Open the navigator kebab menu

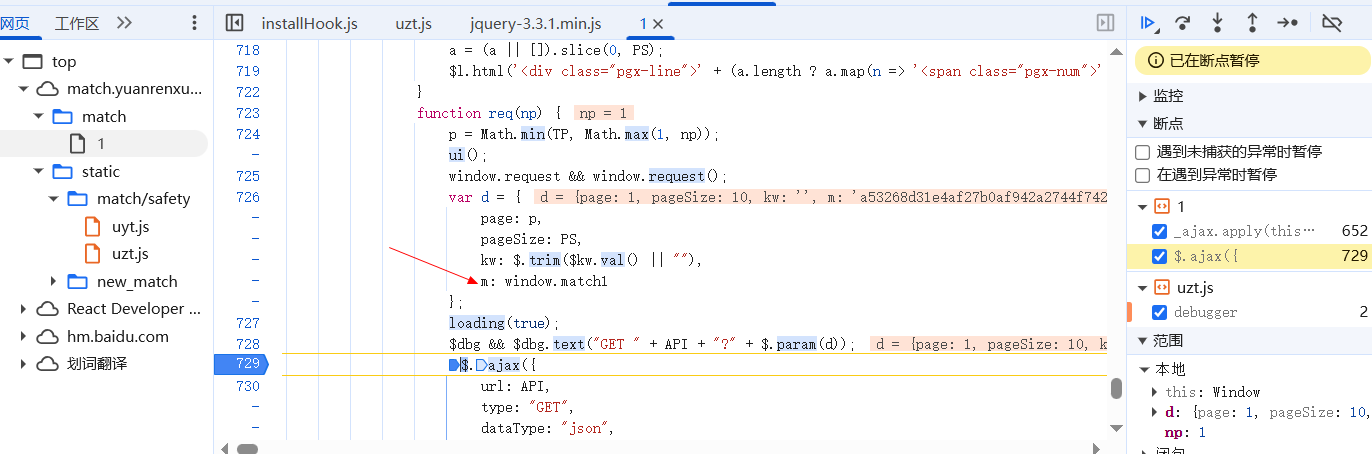[x=194, y=22]
